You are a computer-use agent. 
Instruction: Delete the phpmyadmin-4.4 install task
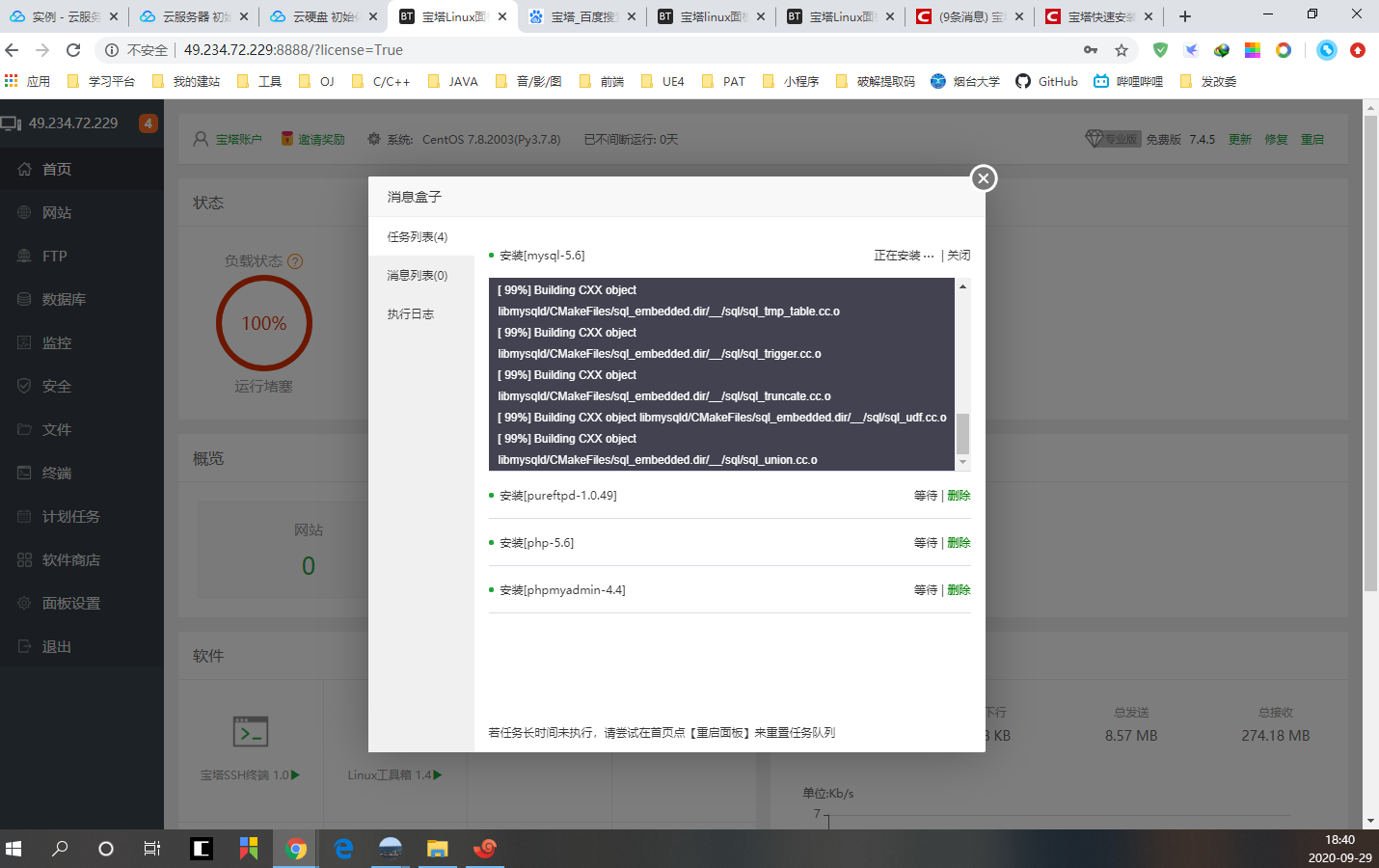(959, 589)
